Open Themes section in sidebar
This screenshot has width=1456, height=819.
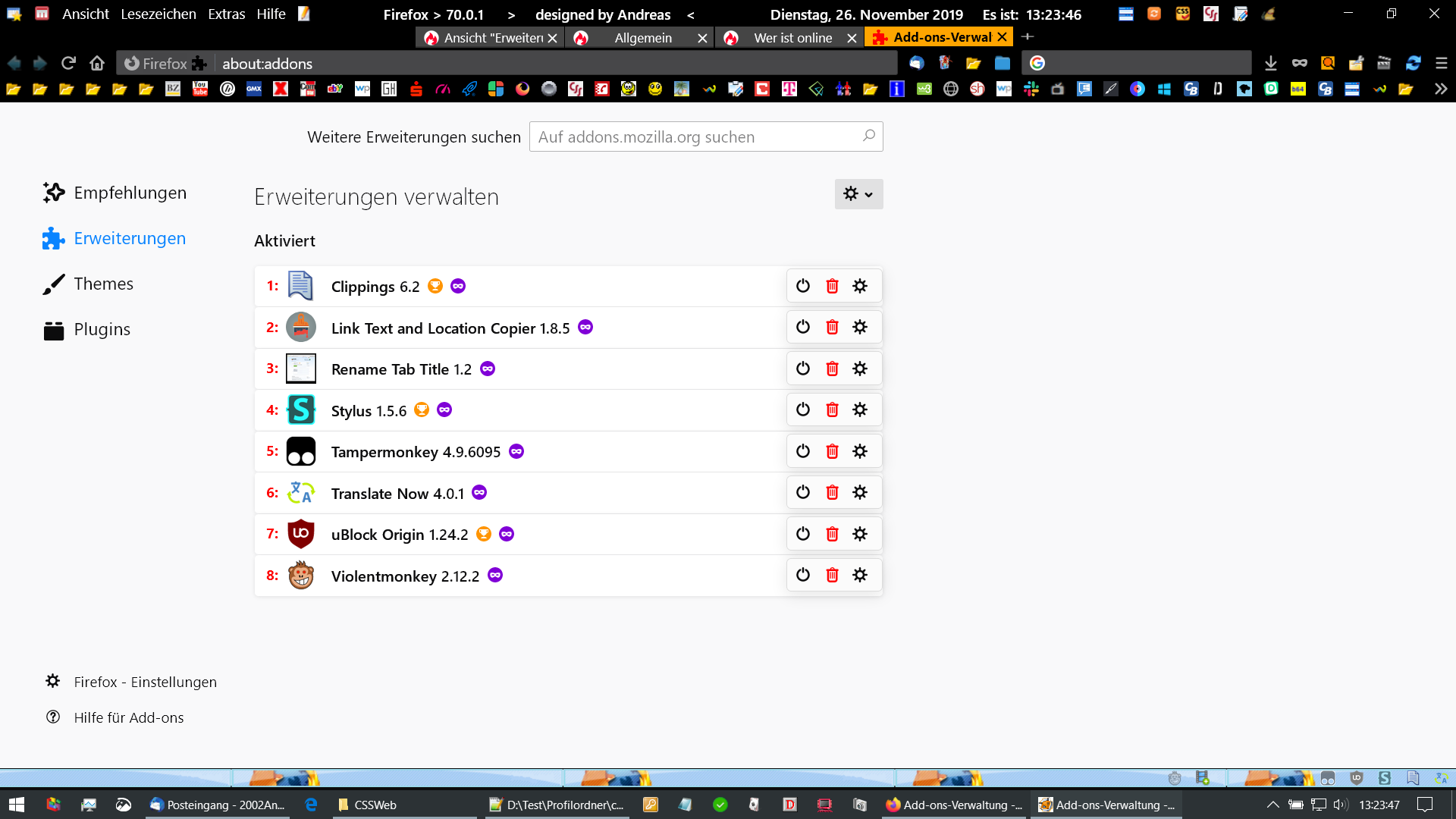pos(103,284)
